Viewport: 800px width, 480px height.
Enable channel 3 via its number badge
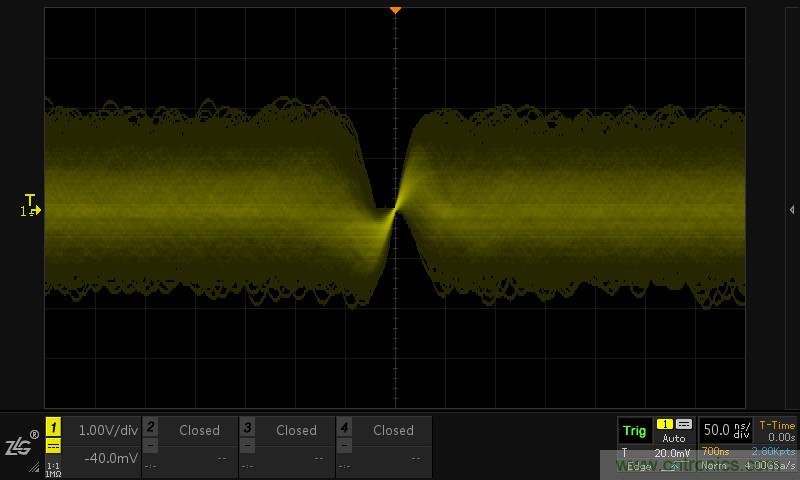pos(247,427)
